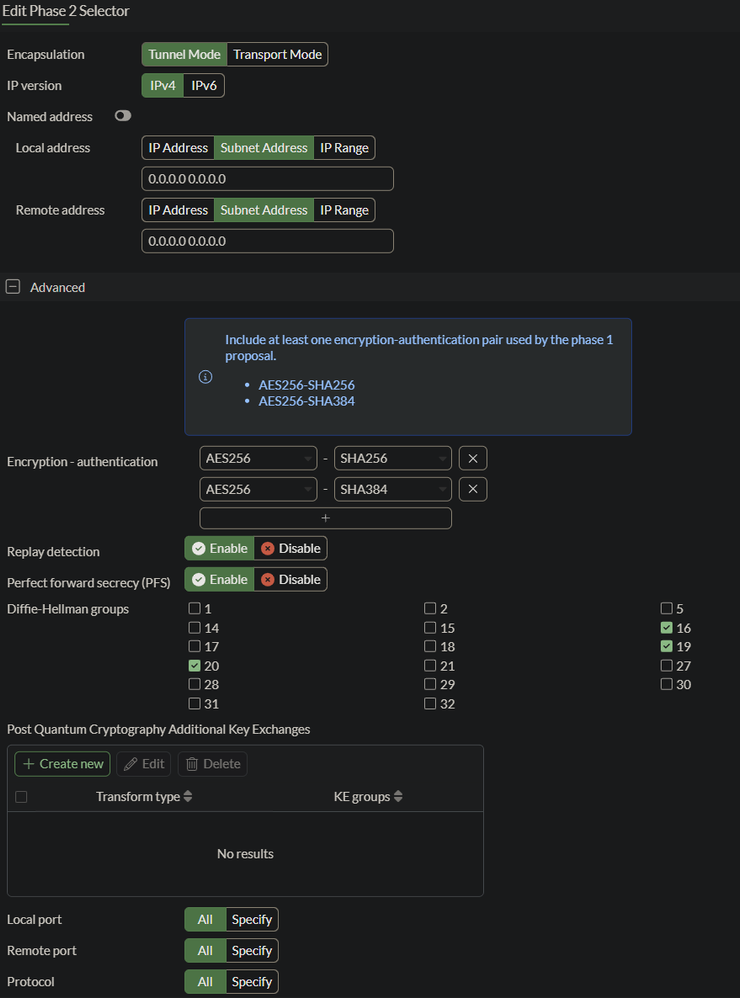Viewport: 740px width, 998px height.
Task: Add a new encryption-authentication pair
Action: click(325, 518)
